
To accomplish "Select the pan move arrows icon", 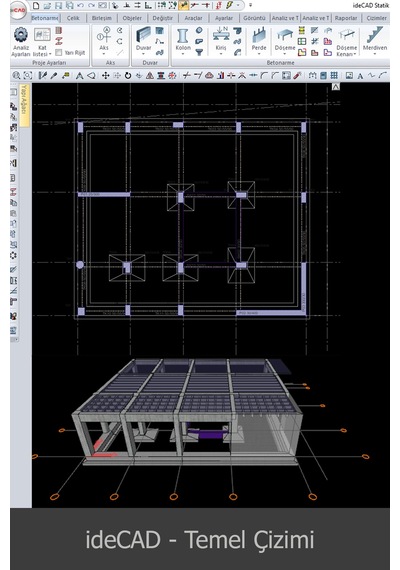I will pos(105,76).
